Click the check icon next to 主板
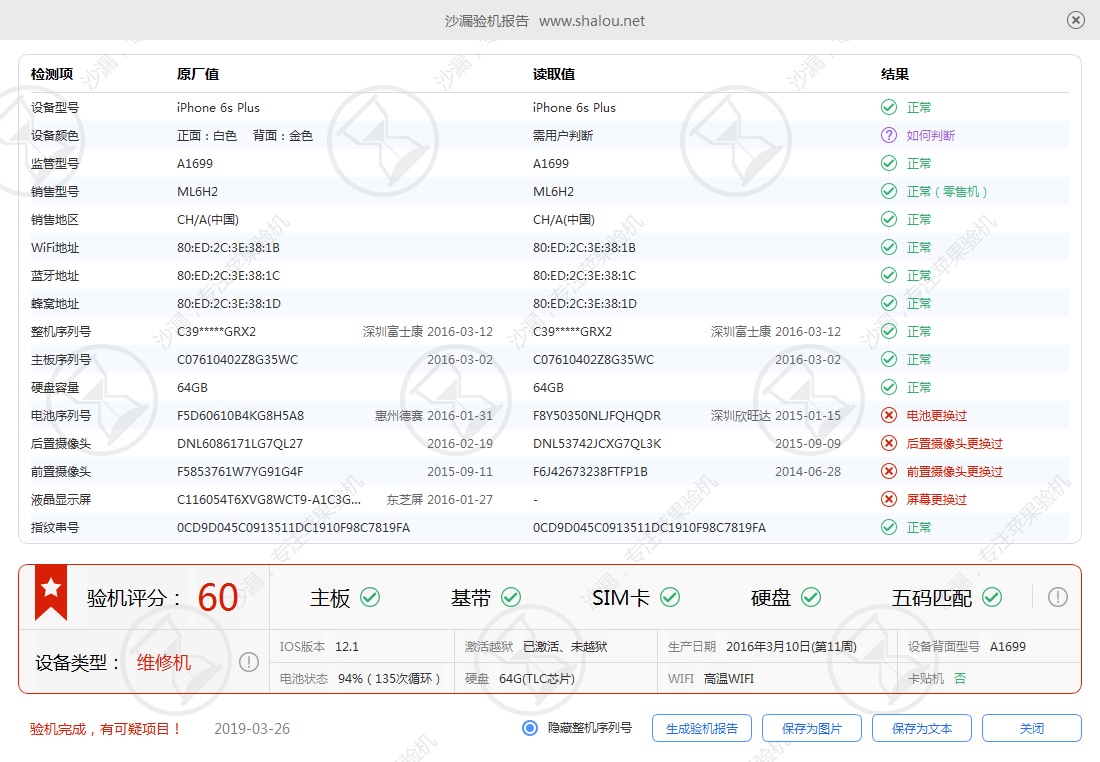This screenshot has height=762, width=1100. (x=370, y=597)
